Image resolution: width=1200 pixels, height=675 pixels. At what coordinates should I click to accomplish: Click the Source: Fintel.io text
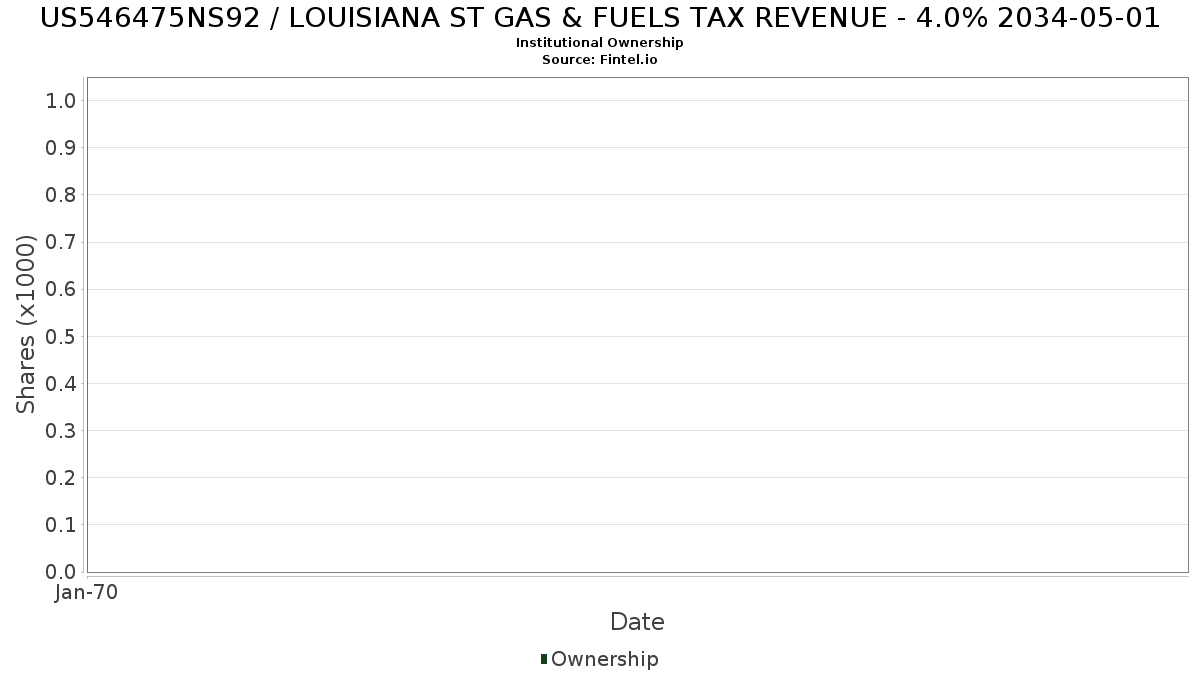600,60
